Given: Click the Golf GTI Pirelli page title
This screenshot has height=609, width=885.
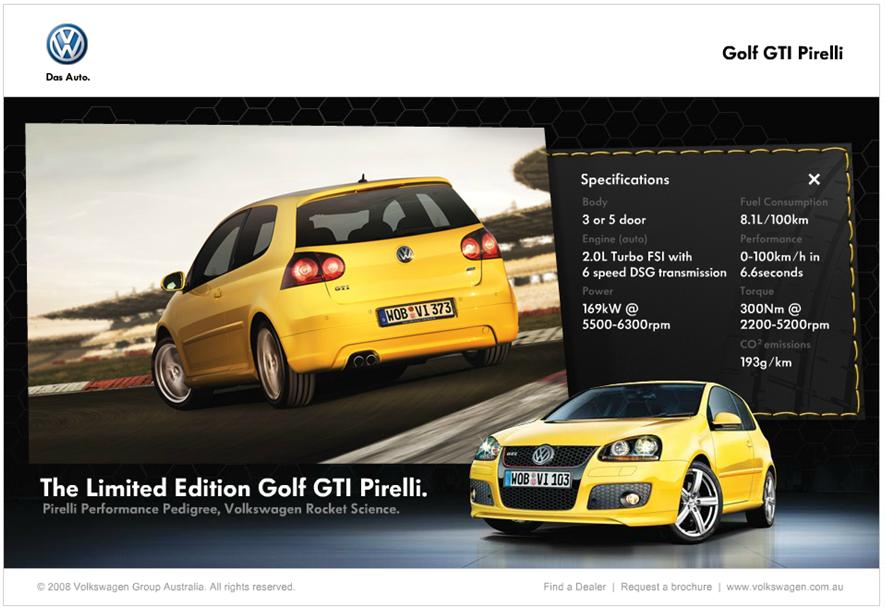Looking at the screenshot, I should (782, 53).
